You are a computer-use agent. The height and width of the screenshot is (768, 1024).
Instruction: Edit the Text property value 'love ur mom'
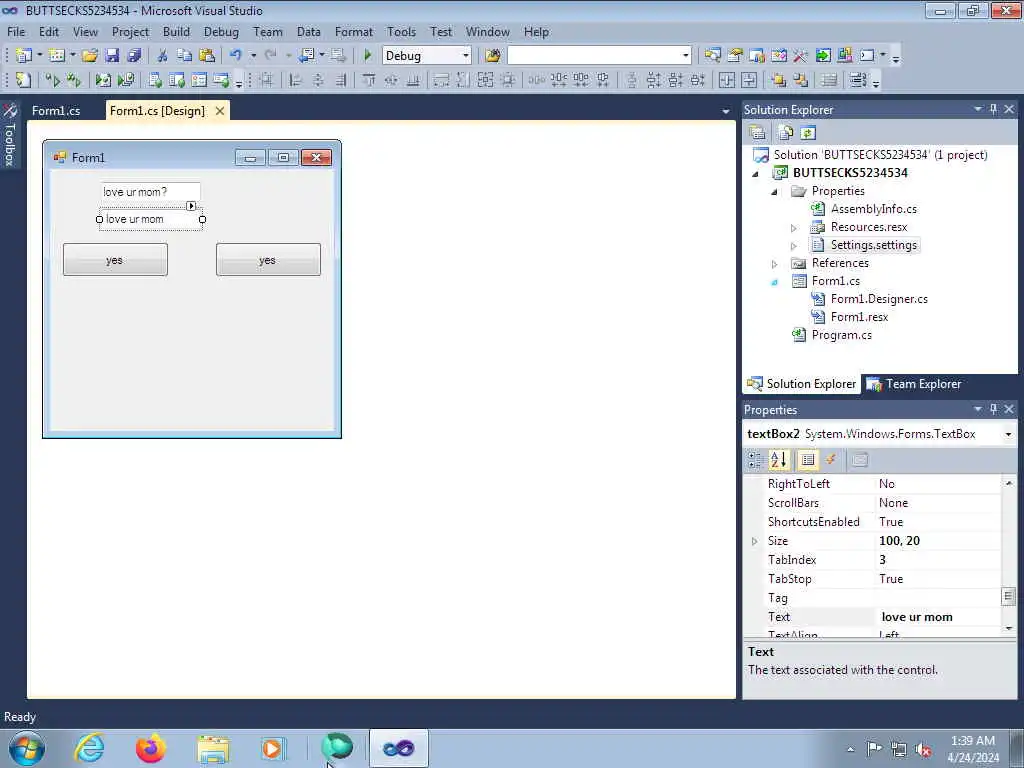click(x=938, y=616)
